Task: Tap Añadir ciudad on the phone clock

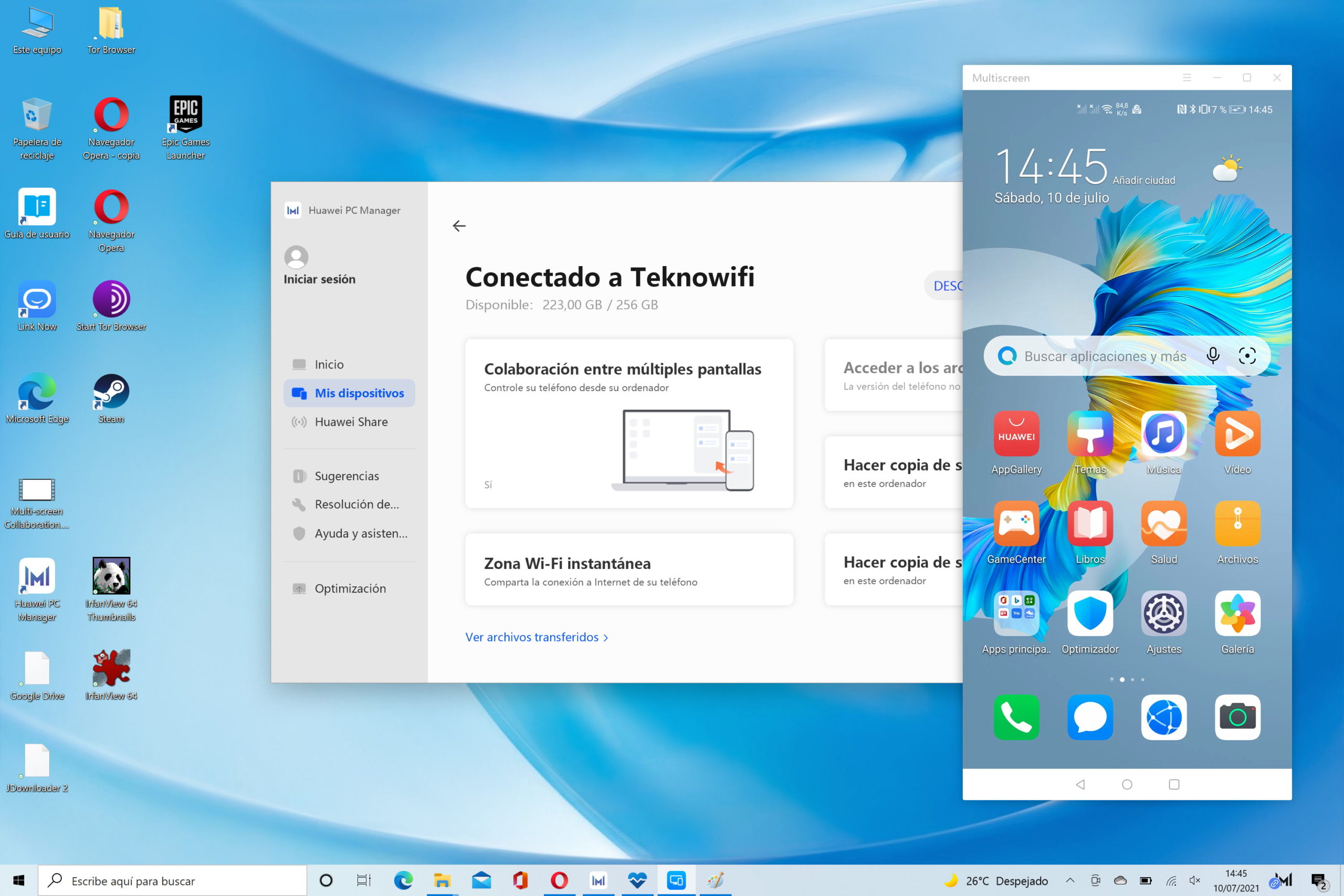Action: [x=1143, y=180]
